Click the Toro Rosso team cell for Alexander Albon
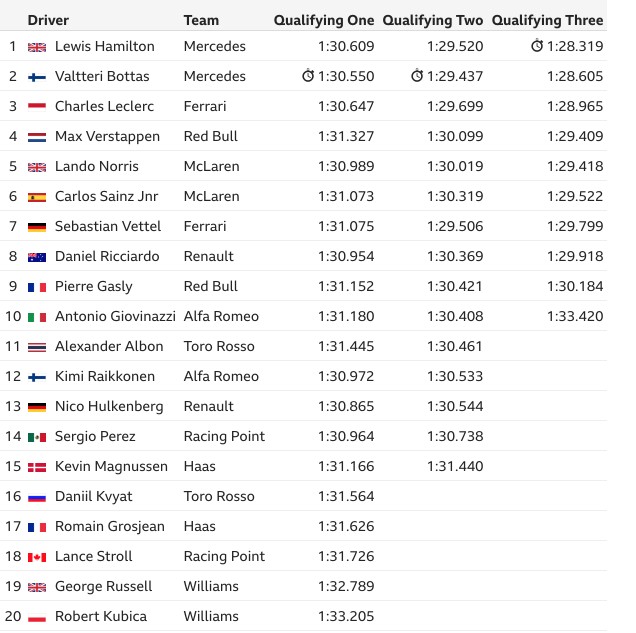The height and width of the screenshot is (633, 636). (219, 346)
